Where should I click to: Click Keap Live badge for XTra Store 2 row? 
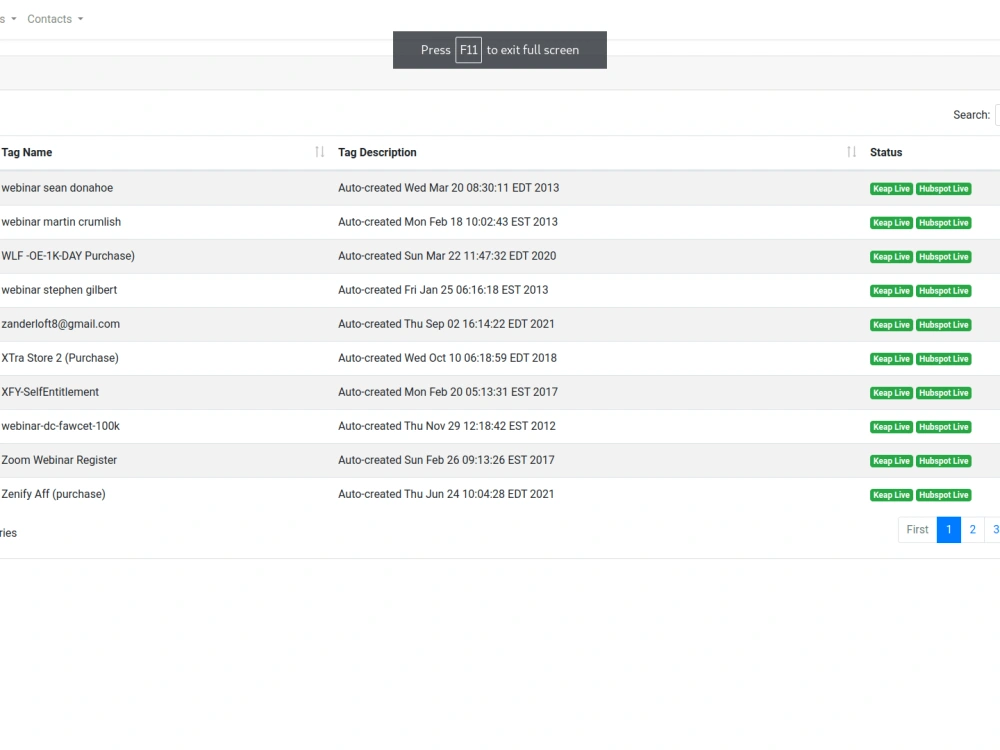coord(891,359)
